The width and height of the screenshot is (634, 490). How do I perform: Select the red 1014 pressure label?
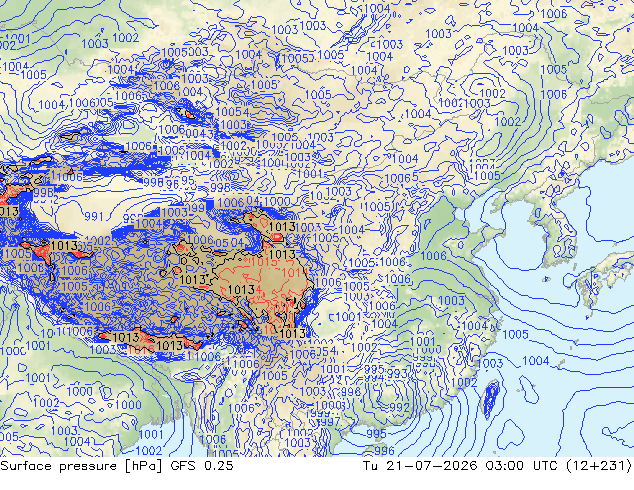[x=295, y=273]
